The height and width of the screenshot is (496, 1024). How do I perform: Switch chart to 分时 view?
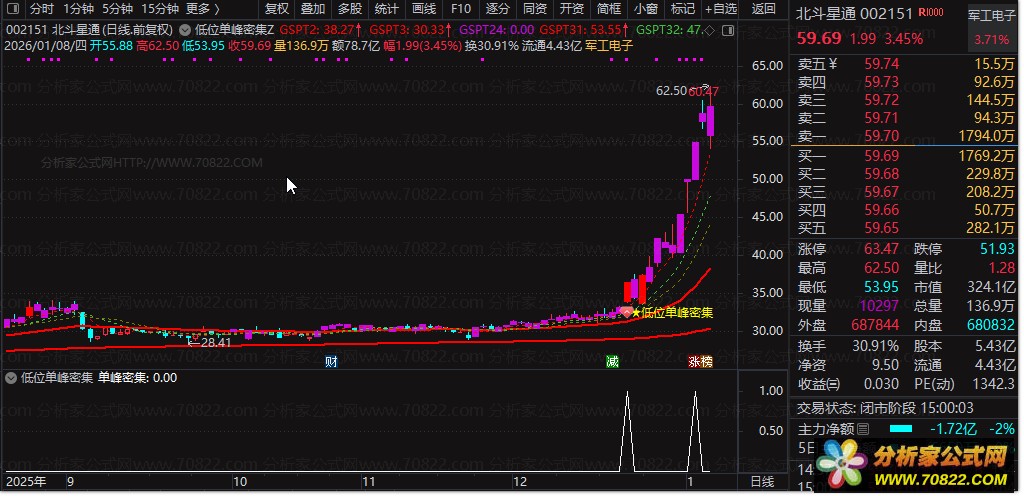pos(42,8)
